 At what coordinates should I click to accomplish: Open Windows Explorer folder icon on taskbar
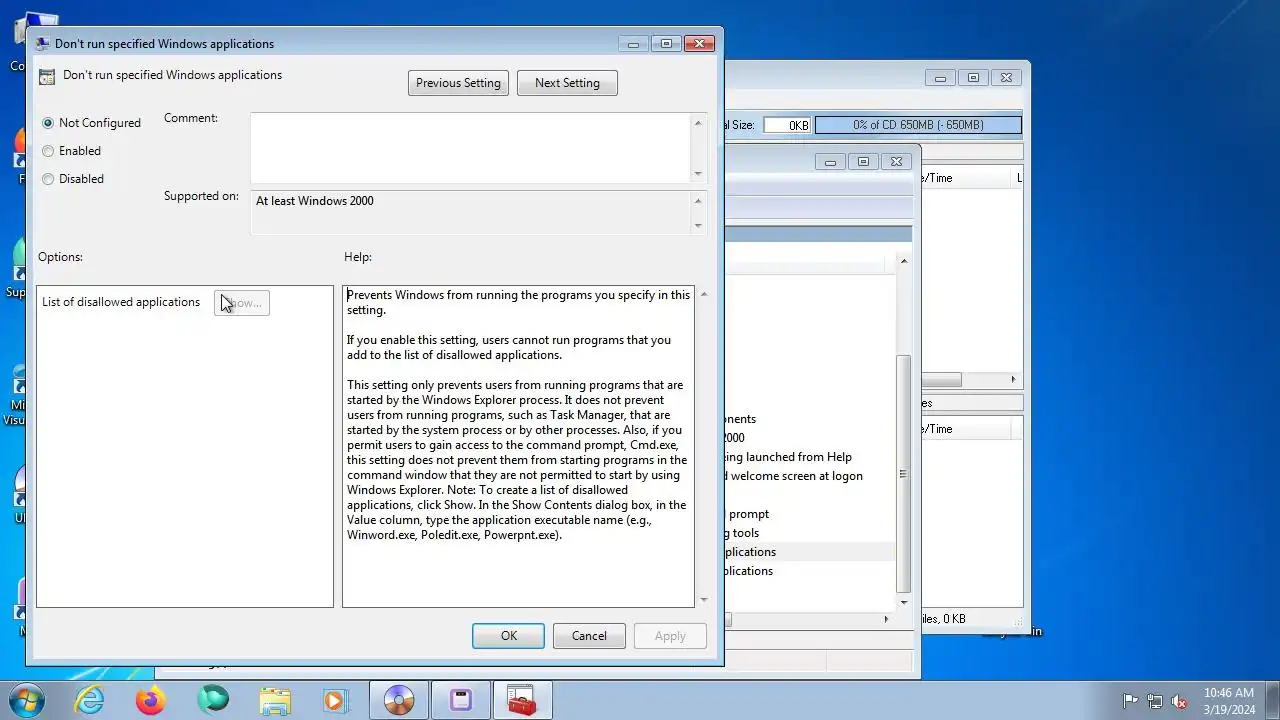275,700
